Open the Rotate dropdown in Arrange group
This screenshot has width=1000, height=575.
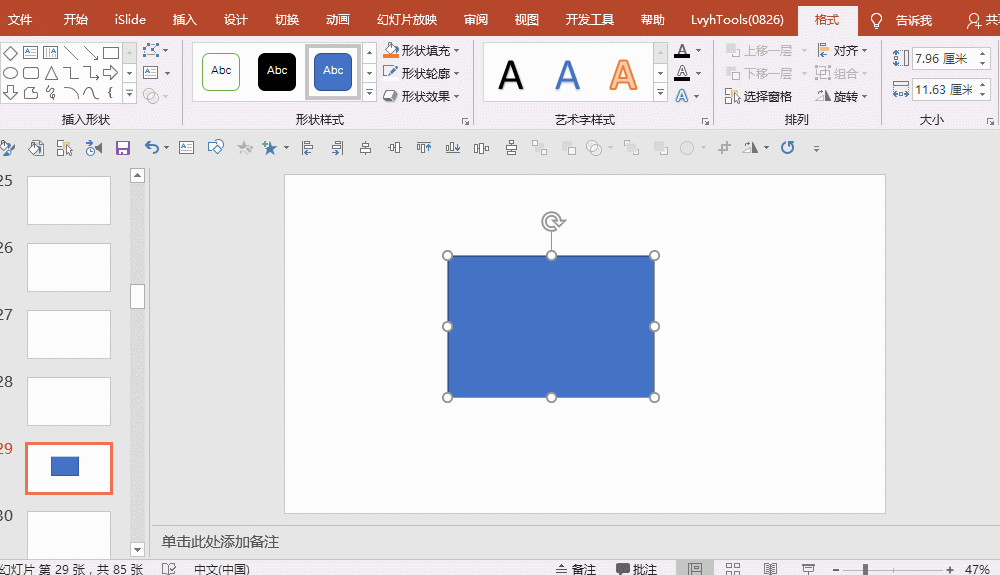pyautogui.click(x=842, y=96)
